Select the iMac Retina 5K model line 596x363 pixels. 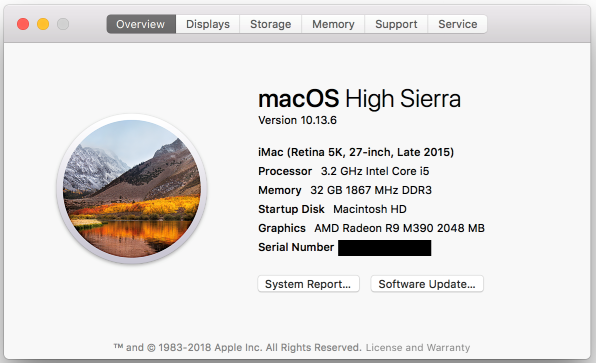(356, 152)
